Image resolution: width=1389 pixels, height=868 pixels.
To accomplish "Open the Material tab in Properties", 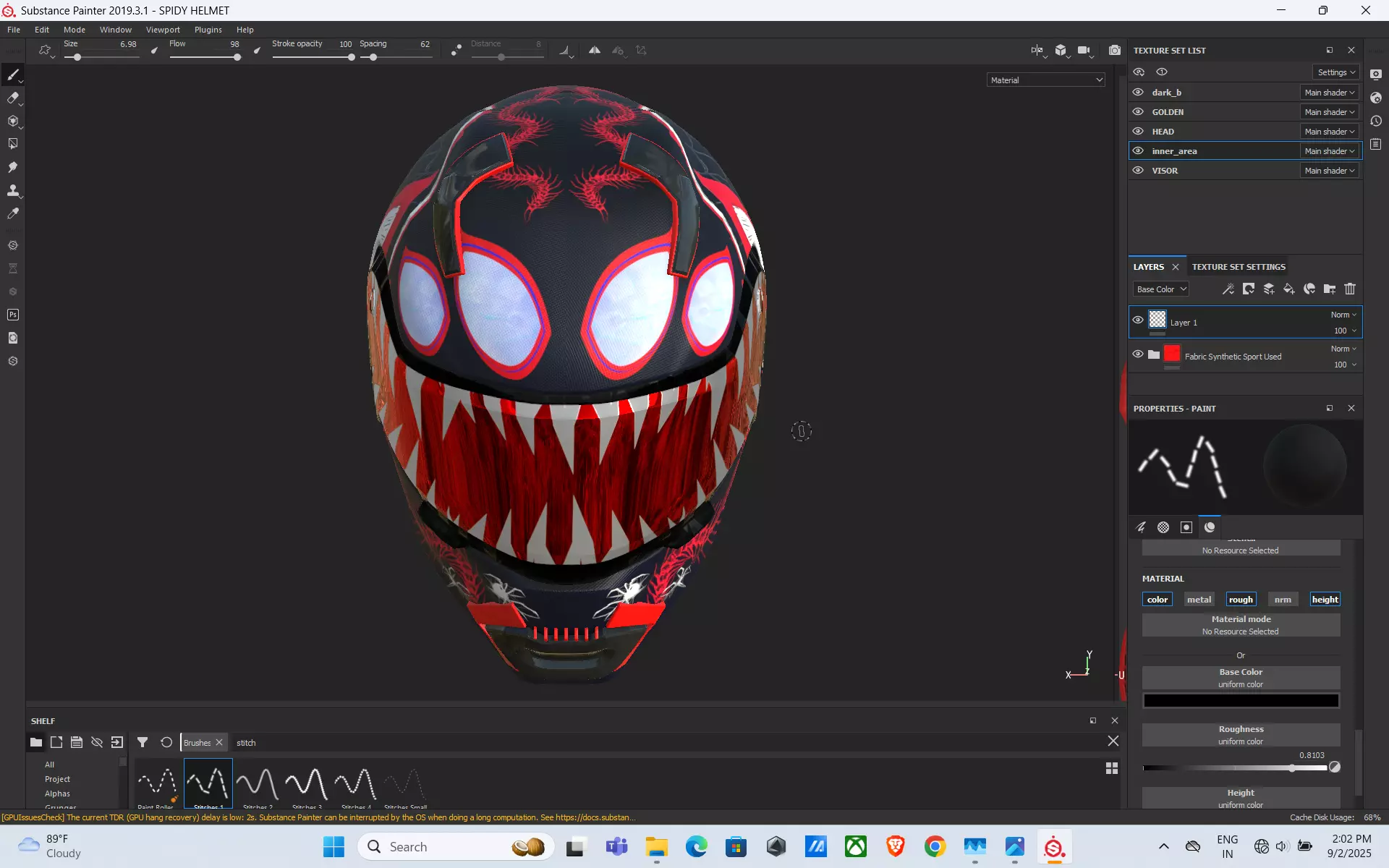I will pos(1210,527).
